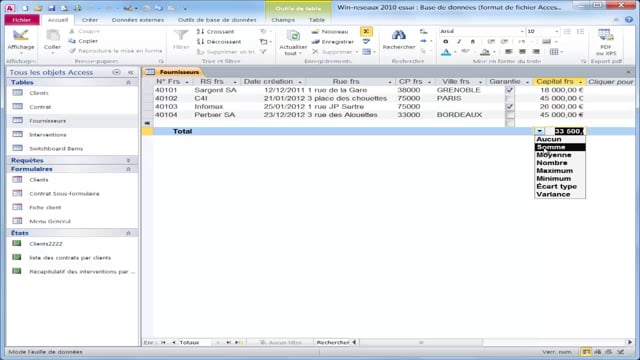This screenshot has height=360, width=640.
Task: Switch to Données externes tab
Action: 138,20
